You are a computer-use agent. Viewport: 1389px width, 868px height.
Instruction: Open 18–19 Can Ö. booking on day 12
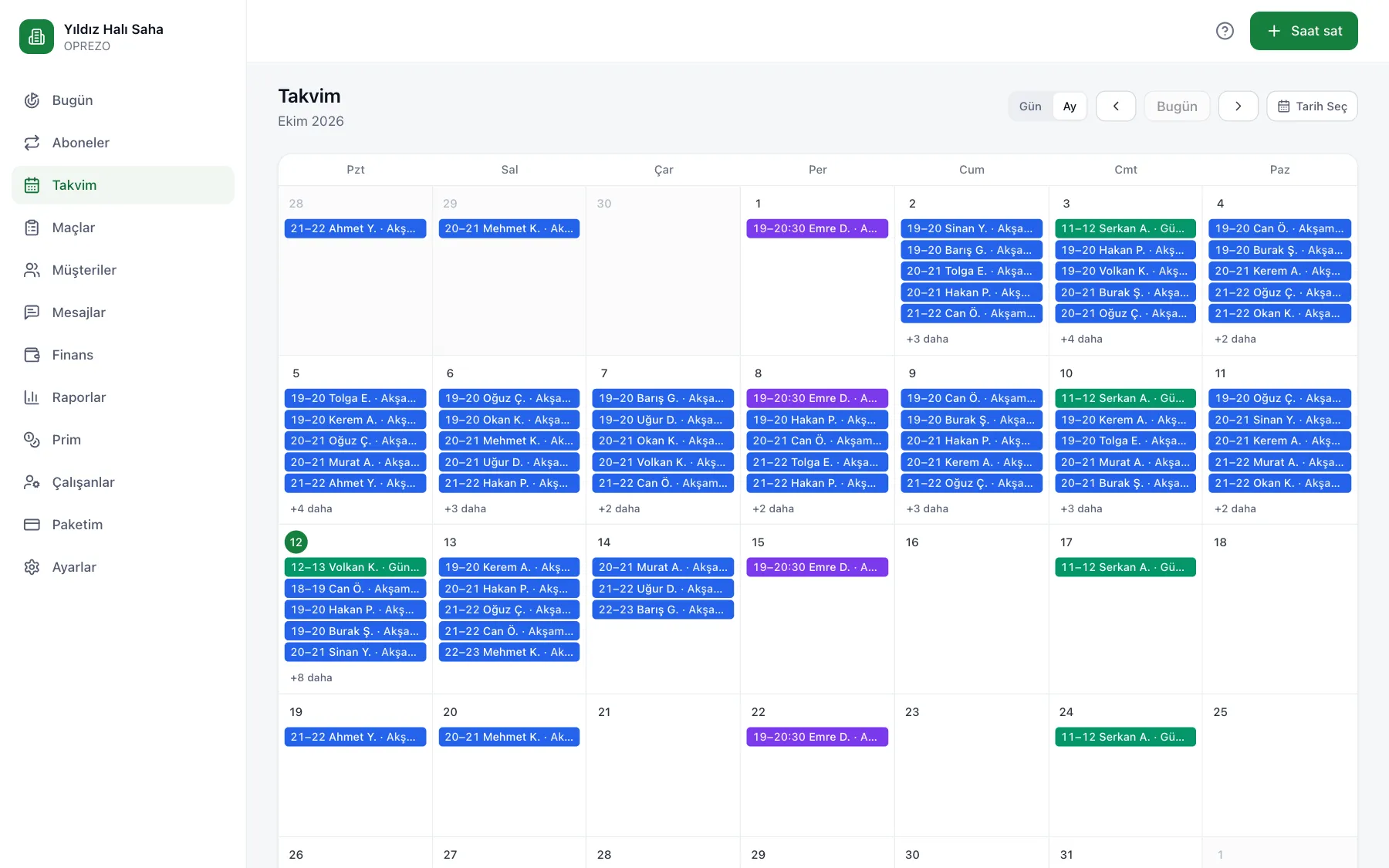pyautogui.click(x=355, y=589)
